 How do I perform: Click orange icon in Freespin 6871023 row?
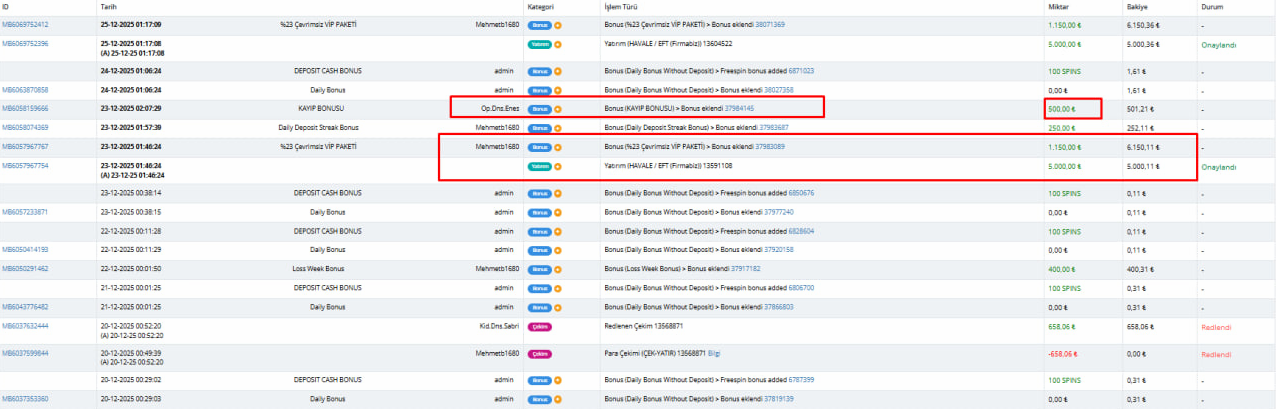point(558,71)
